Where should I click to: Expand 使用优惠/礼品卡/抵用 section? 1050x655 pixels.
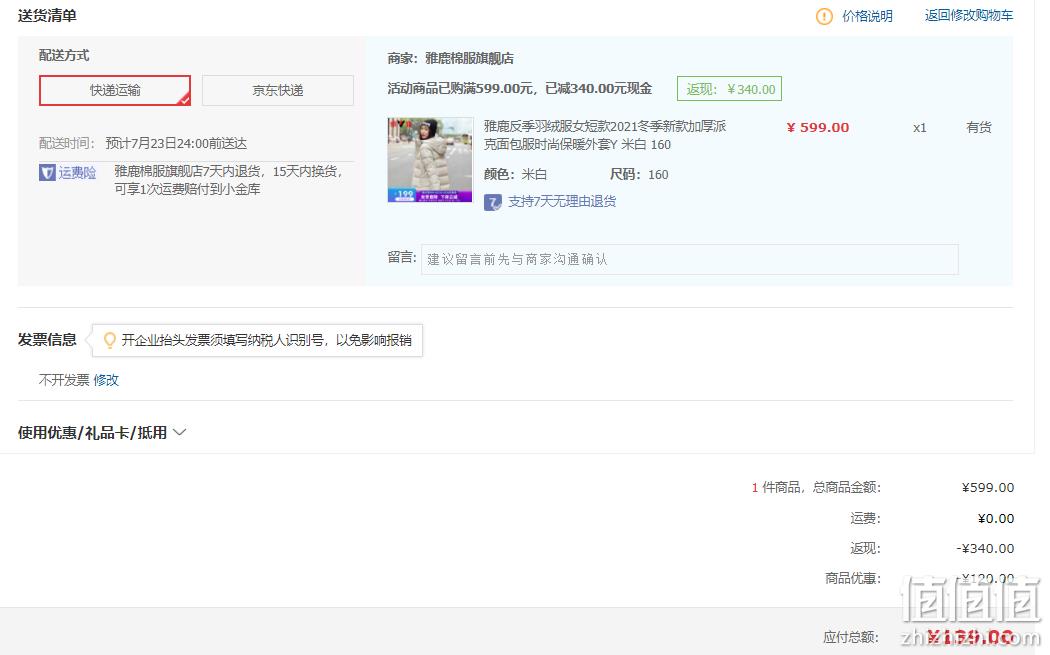click(102, 433)
